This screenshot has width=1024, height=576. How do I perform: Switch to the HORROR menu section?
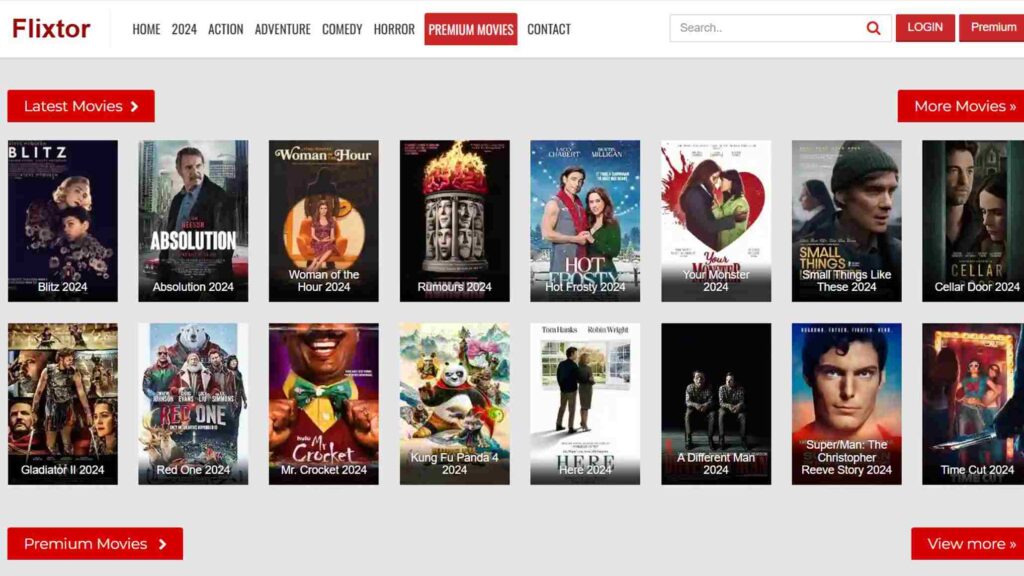[394, 29]
